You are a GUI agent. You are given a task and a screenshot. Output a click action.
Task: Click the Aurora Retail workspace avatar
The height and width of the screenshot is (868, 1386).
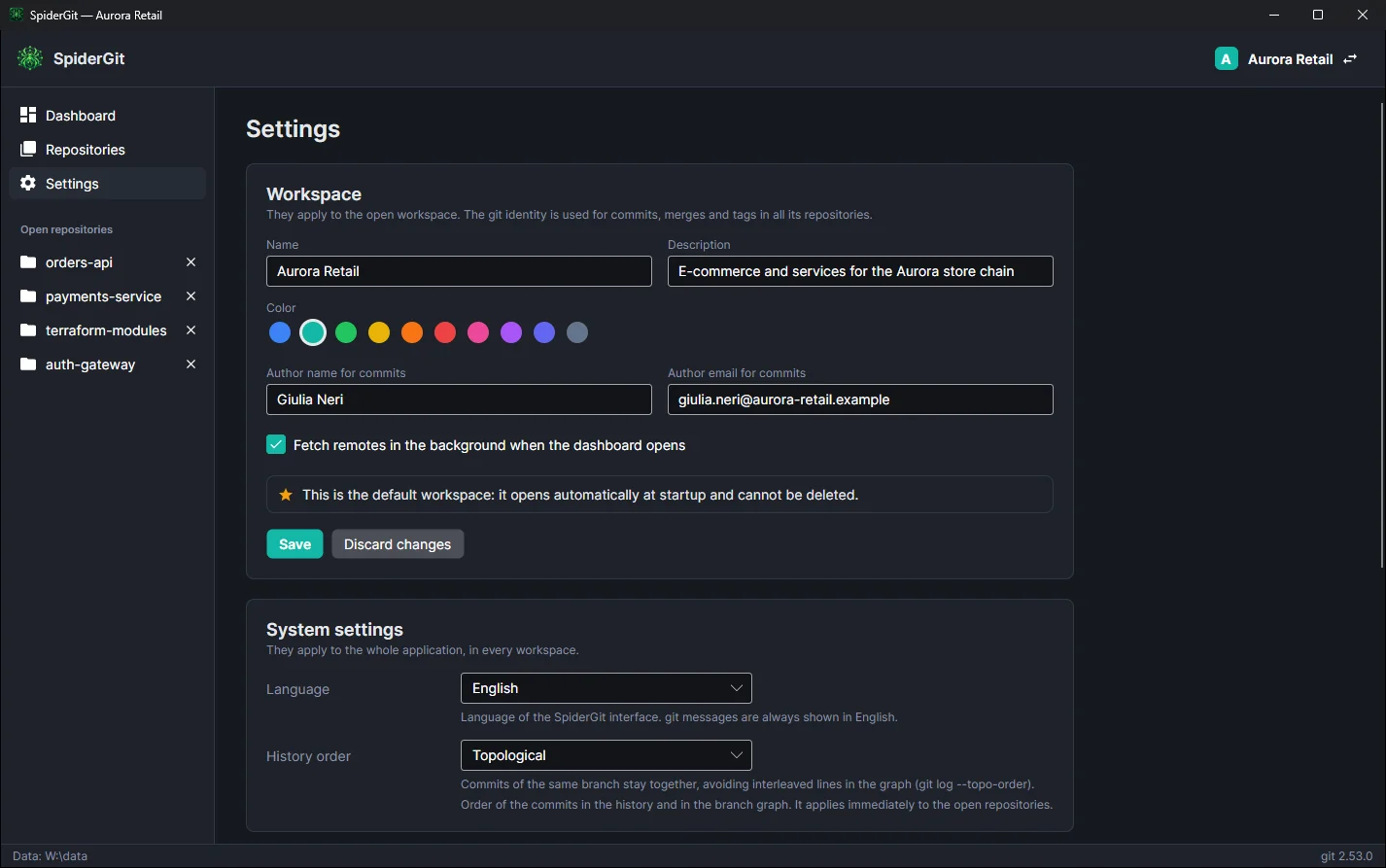point(1227,59)
